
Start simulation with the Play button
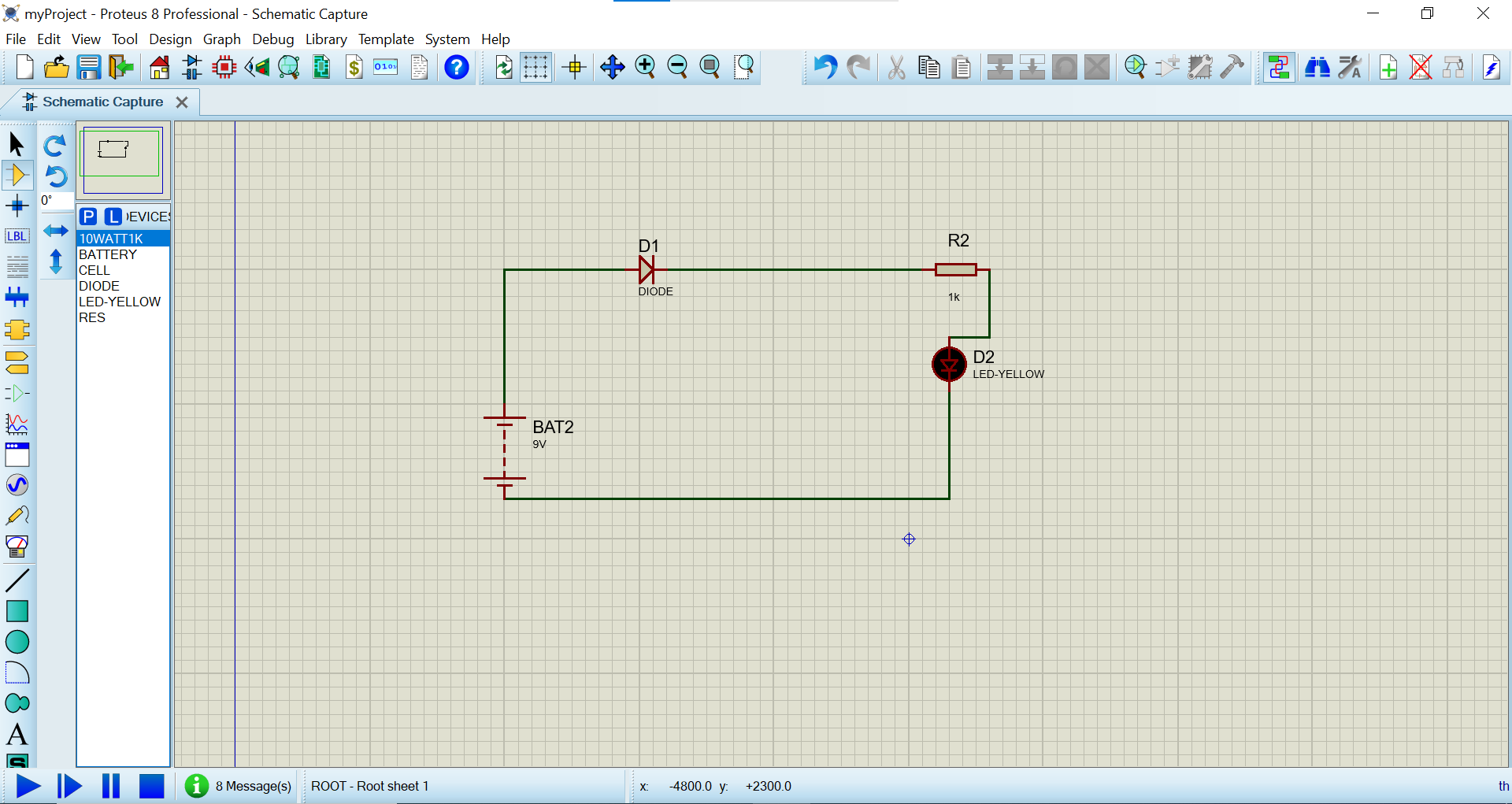(x=28, y=786)
